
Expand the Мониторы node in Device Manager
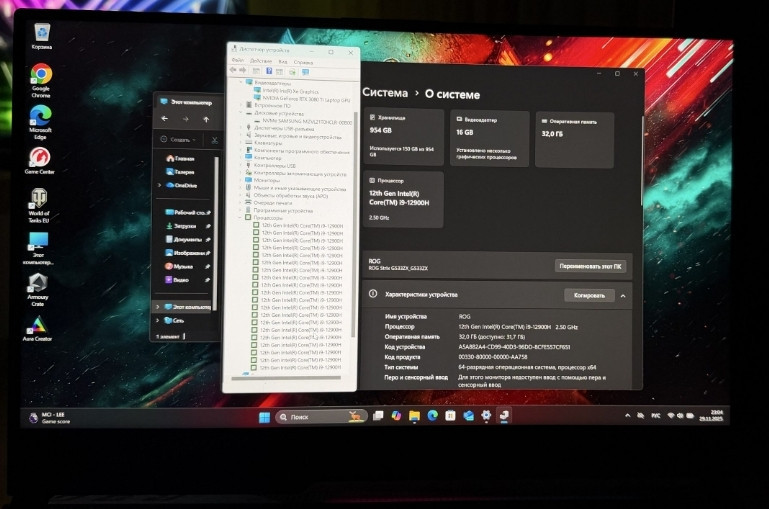pyautogui.click(x=242, y=179)
